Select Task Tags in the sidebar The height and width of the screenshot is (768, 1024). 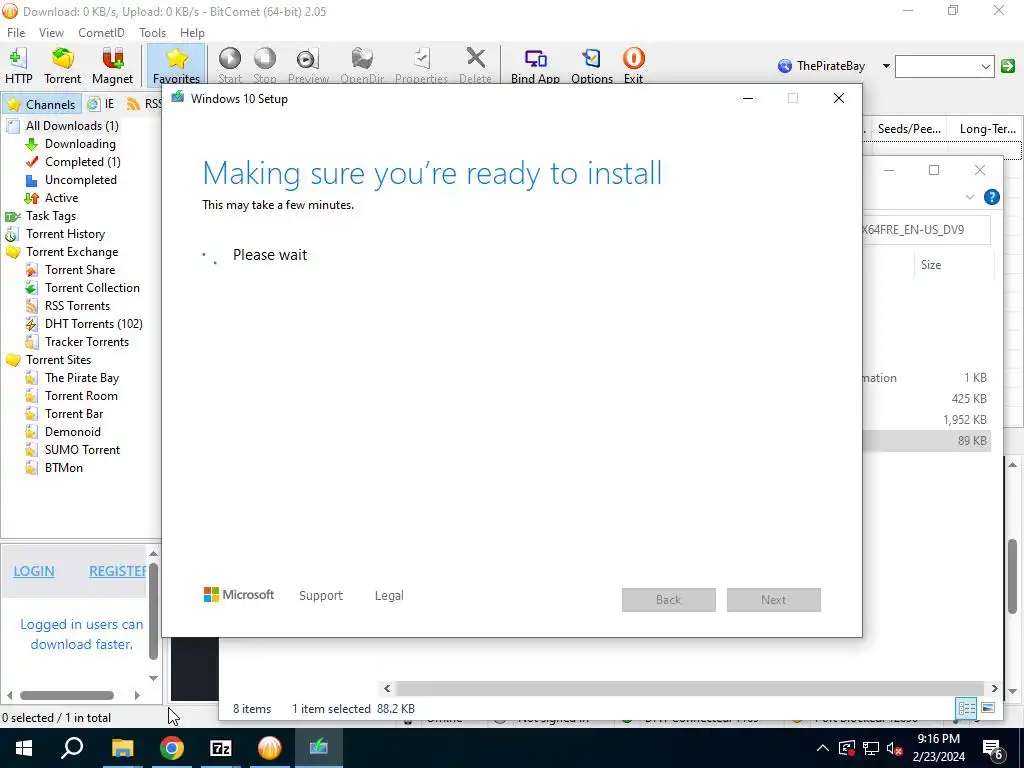pos(50,216)
